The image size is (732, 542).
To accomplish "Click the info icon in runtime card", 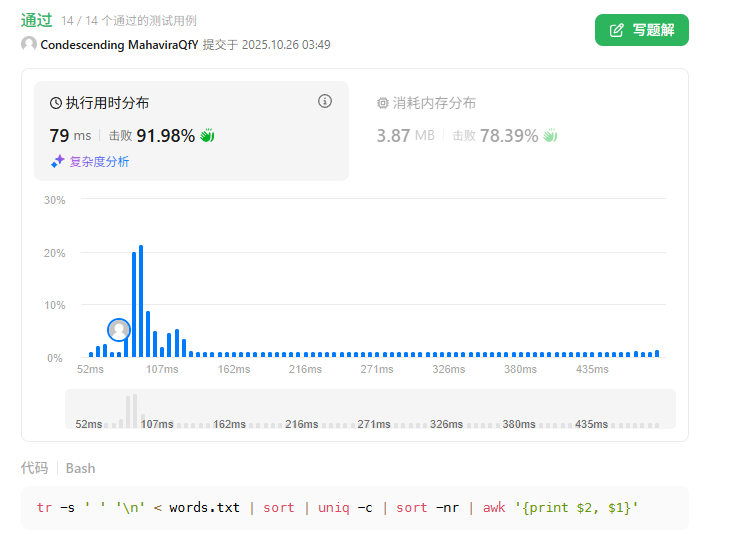I will 324,101.
